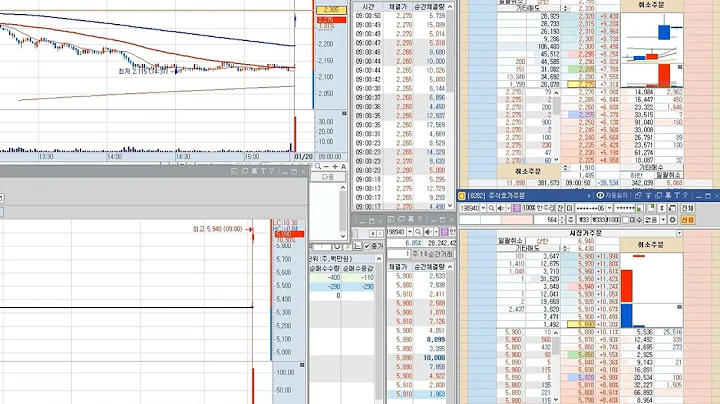Click the 다음 button

(328, 177)
